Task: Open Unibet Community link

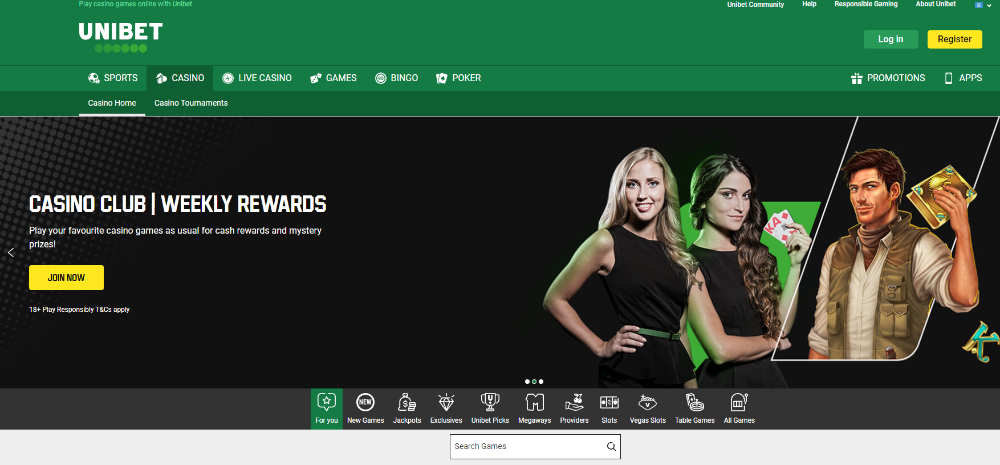Action: pyautogui.click(x=756, y=4)
